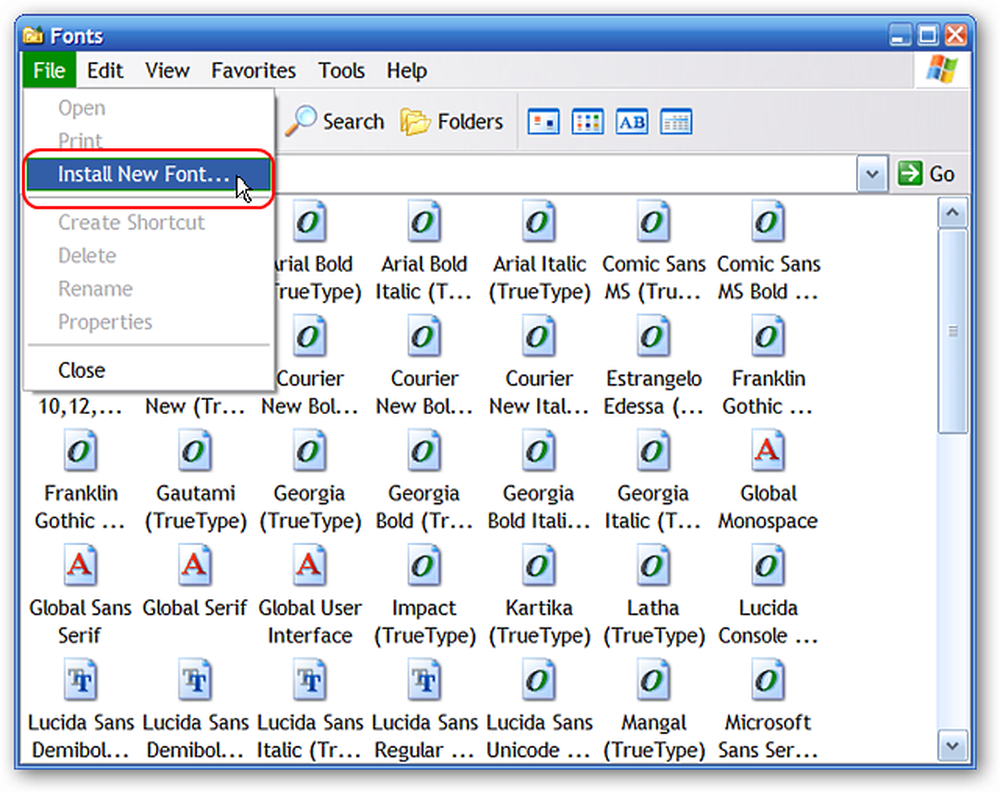The image size is (1000, 793).
Task: Select the AB similarity view icon
Action: 632,122
